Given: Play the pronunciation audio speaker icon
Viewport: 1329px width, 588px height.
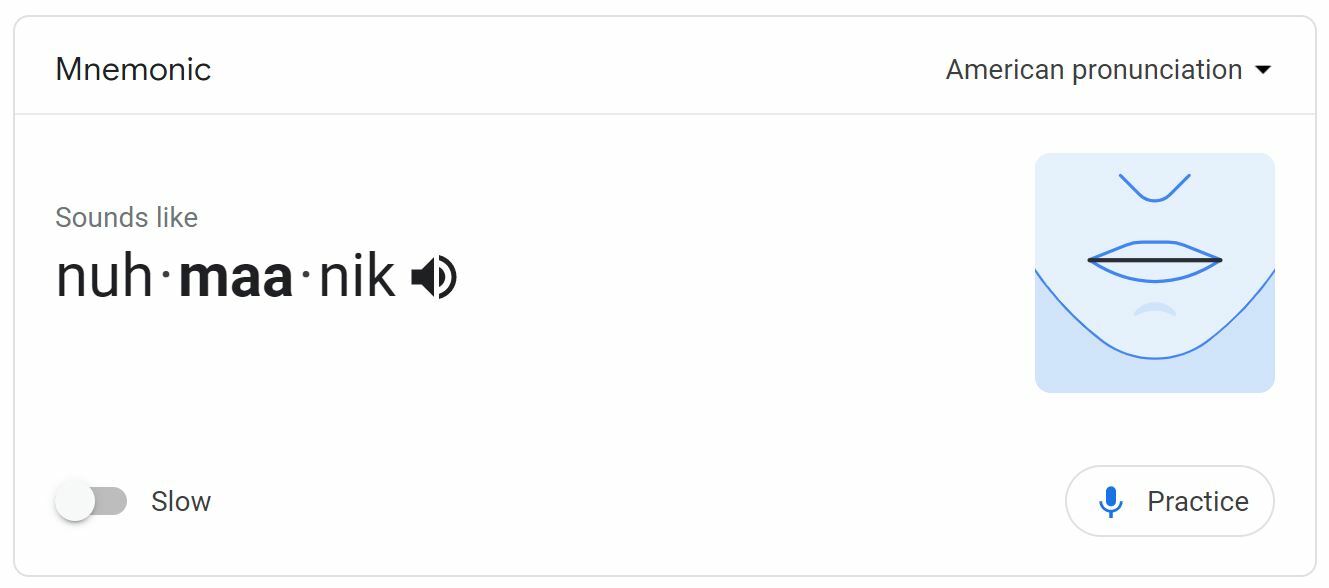Looking at the screenshot, I should tap(434, 277).
